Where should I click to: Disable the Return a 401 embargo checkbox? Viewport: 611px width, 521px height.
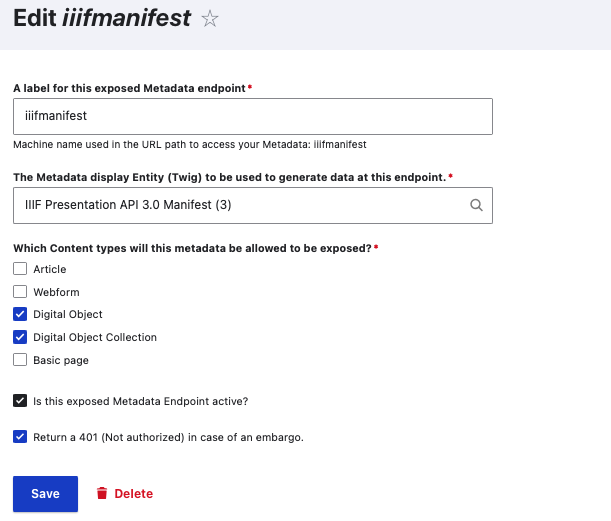tap(20, 436)
